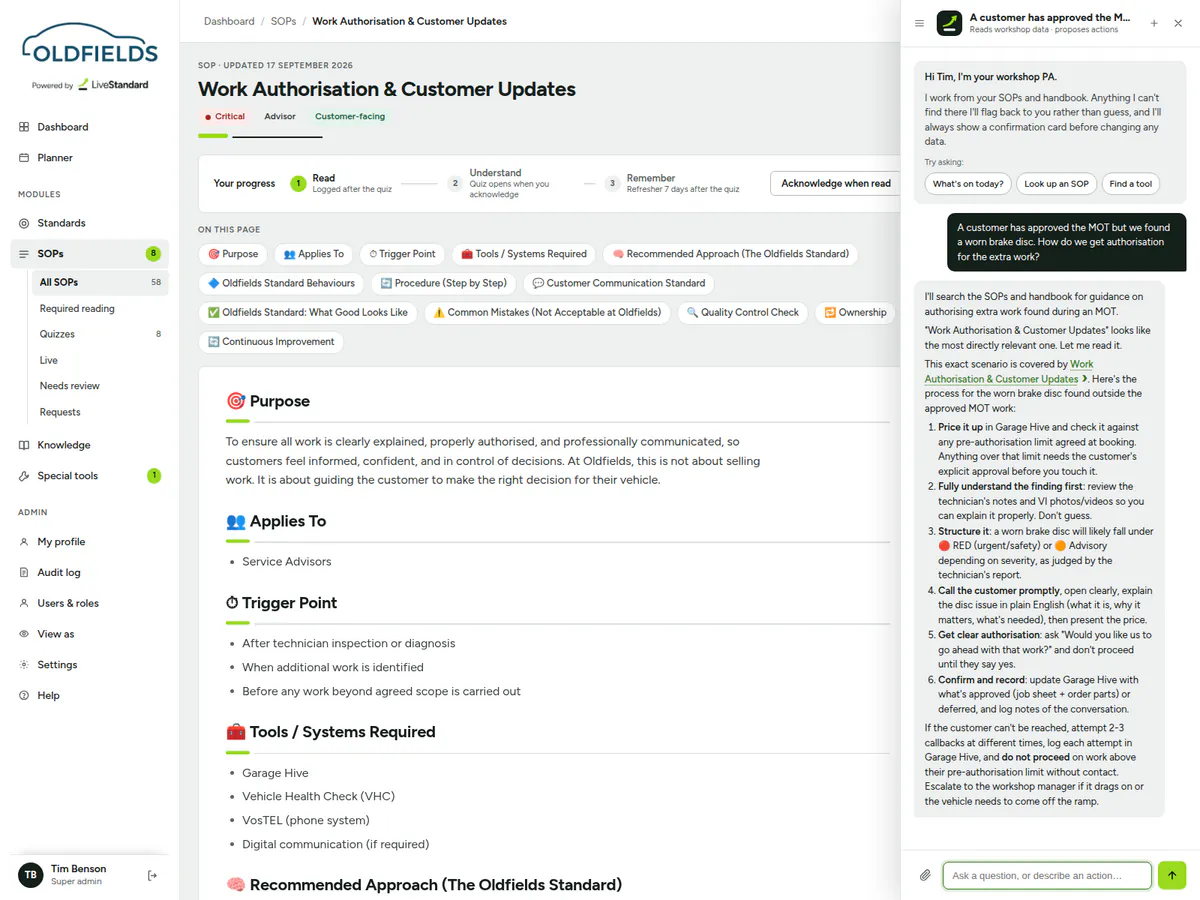Image resolution: width=1200 pixels, height=900 pixels.
Task: Click the log out icon beside Tim Benson
Action: point(152,875)
